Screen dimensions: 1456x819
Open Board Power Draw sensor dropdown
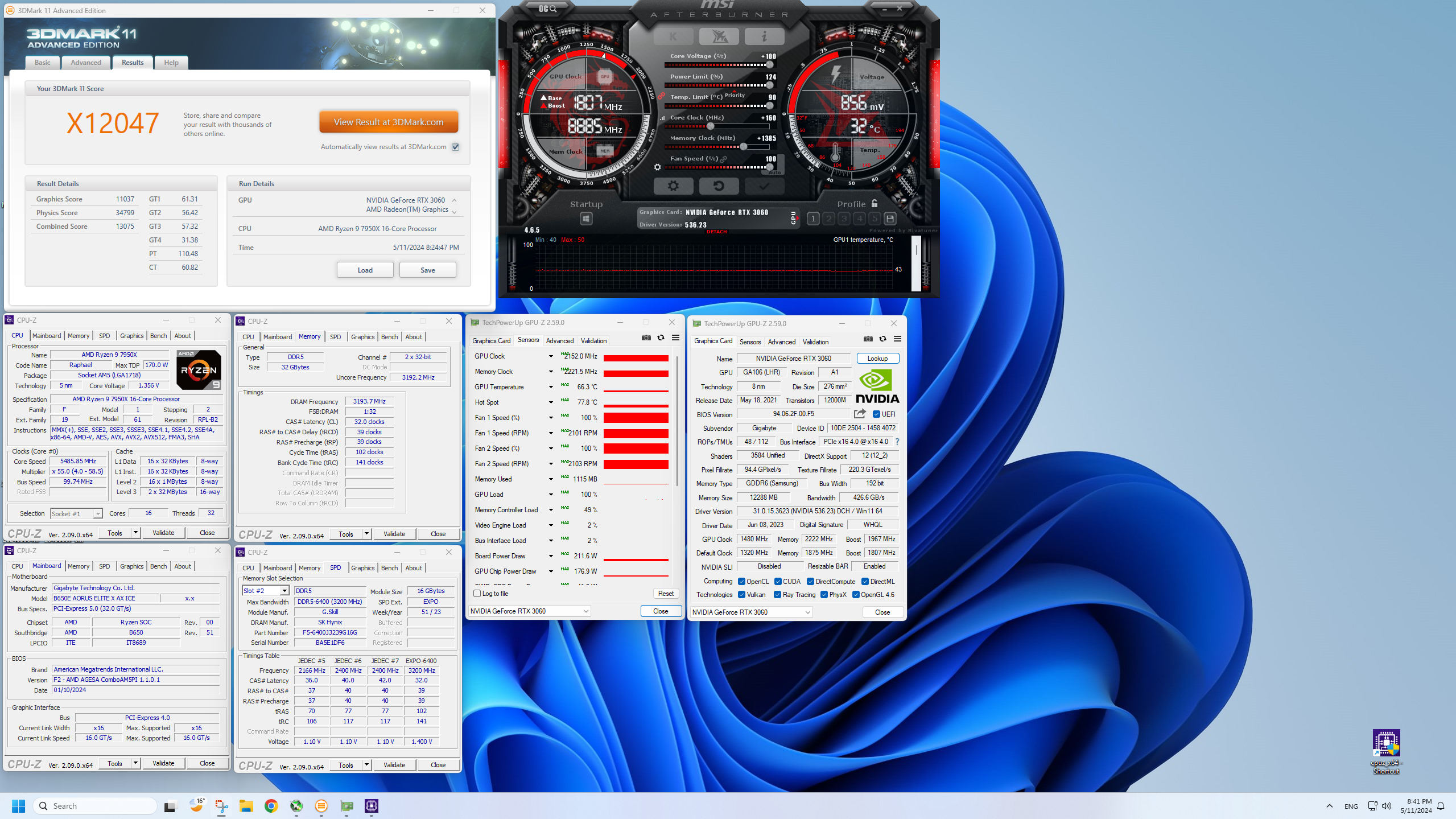coord(551,556)
